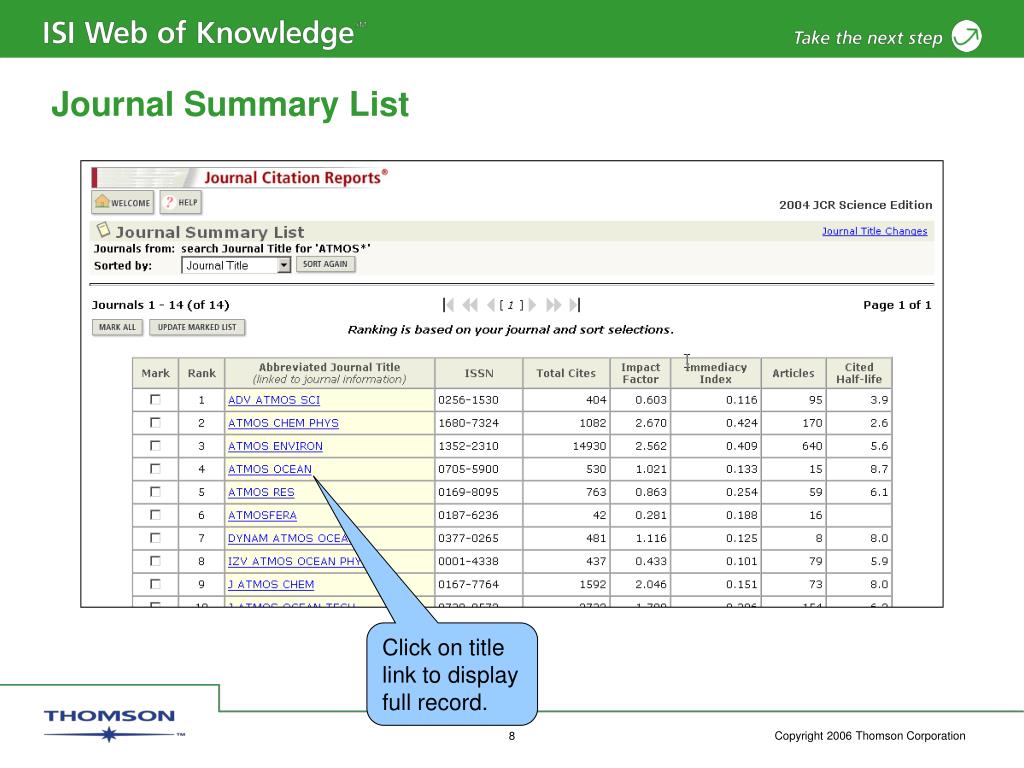Viewport: 1024px width, 768px height.
Task: Mark the ATMOSFERA checkbox
Action: (155, 515)
